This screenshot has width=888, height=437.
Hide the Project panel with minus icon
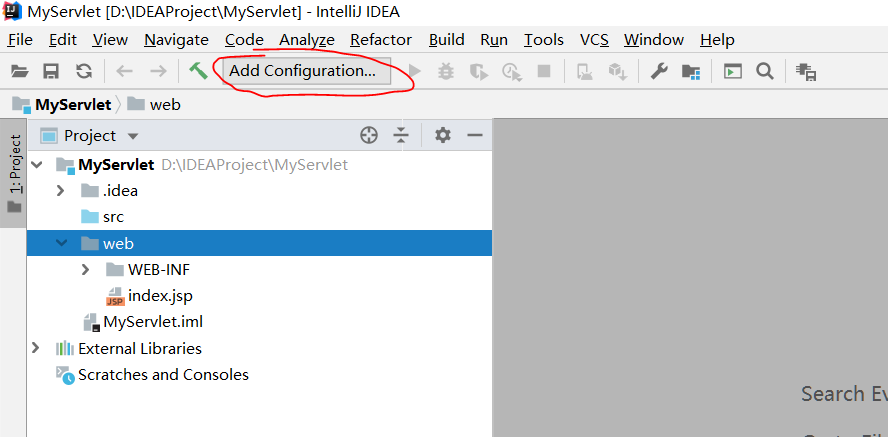pos(475,135)
